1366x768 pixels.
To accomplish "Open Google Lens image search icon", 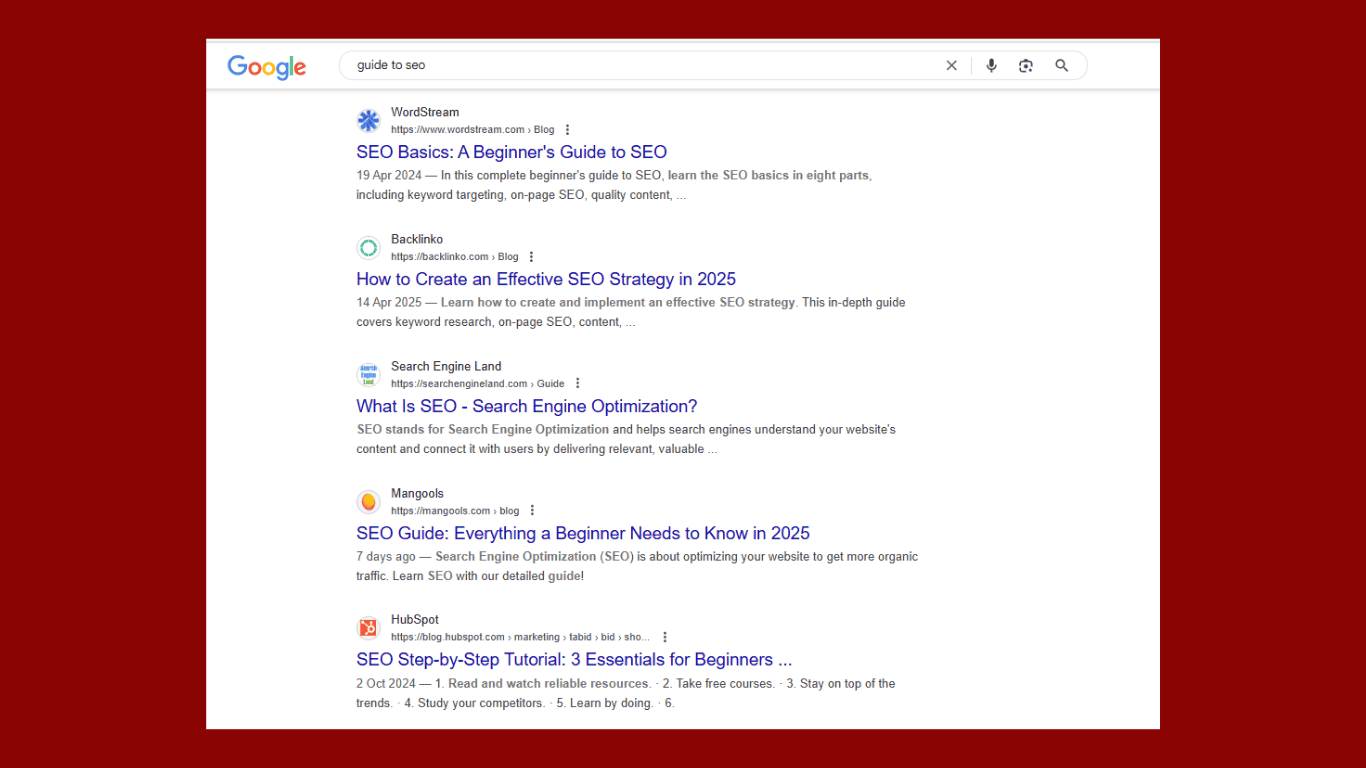I will tap(1025, 66).
